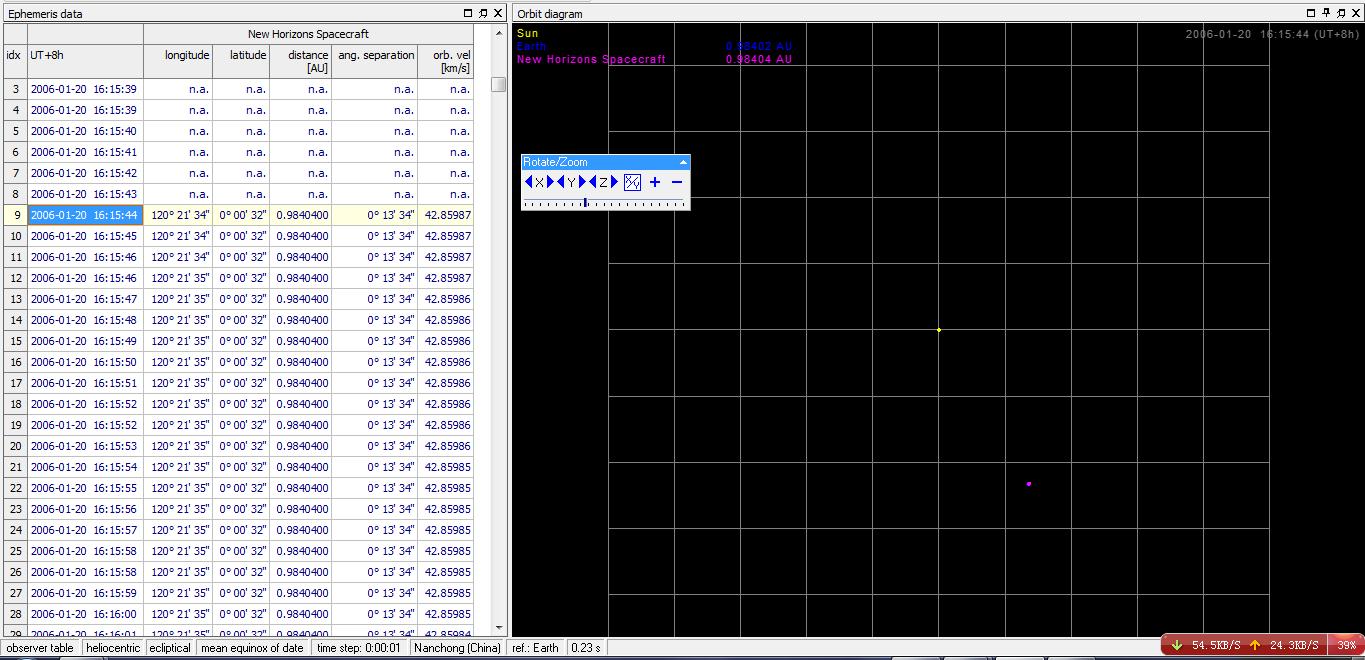Click latitude value in row 27
The image size is (1365, 660).
241,593
